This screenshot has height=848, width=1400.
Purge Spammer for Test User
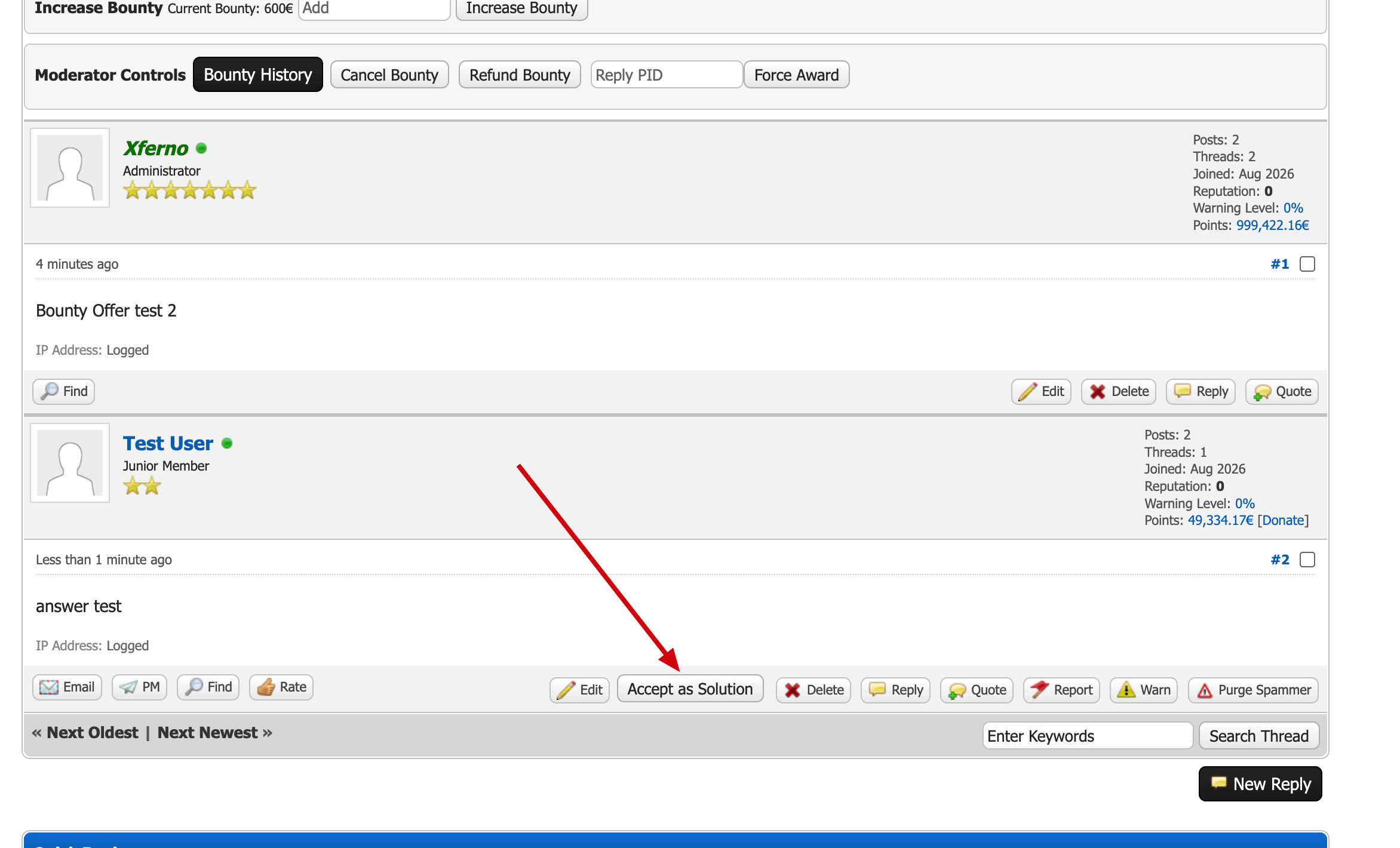point(1253,690)
